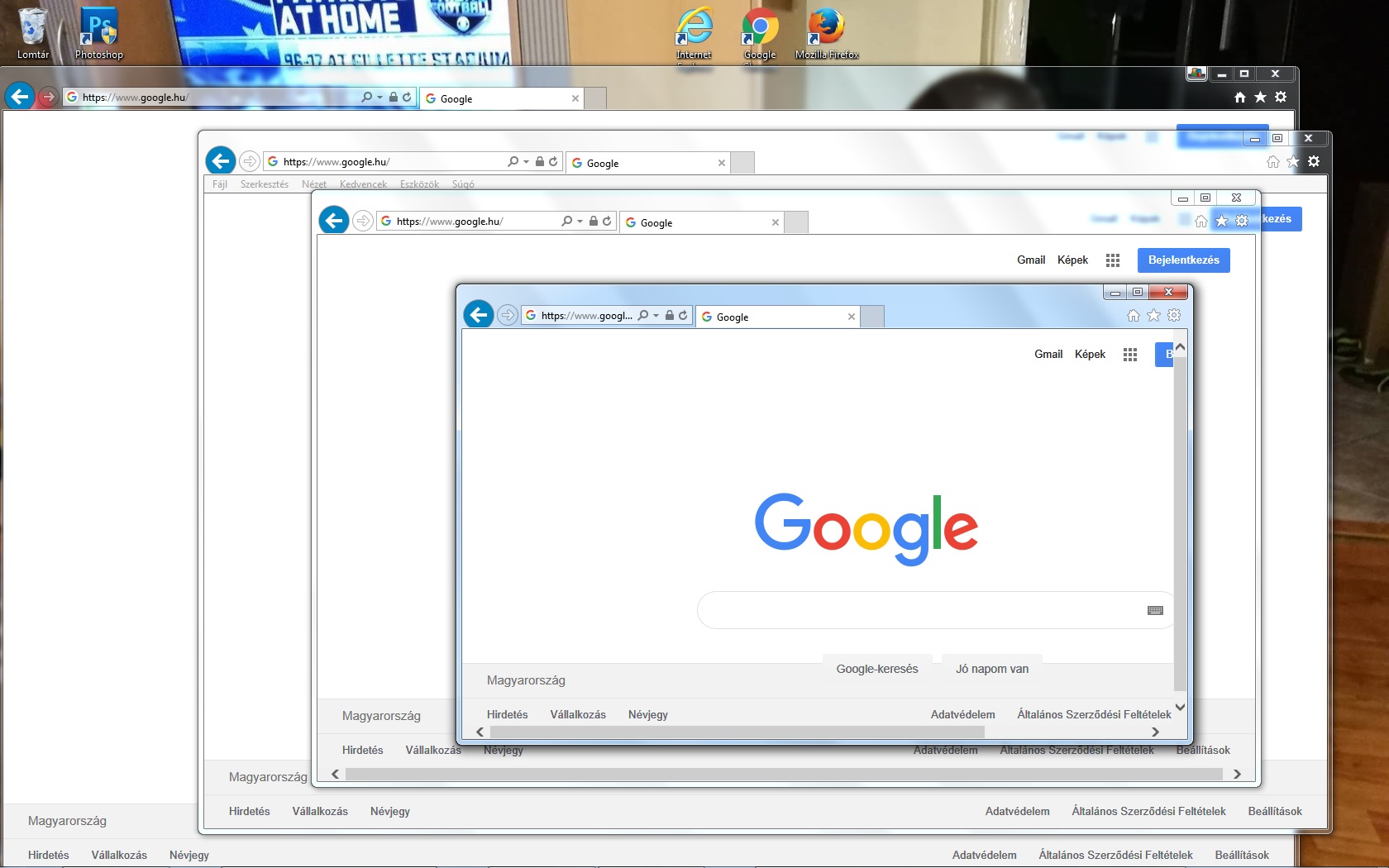Image resolution: width=1389 pixels, height=868 pixels.
Task: Open Fájl menu in second window
Action: click(220, 184)
